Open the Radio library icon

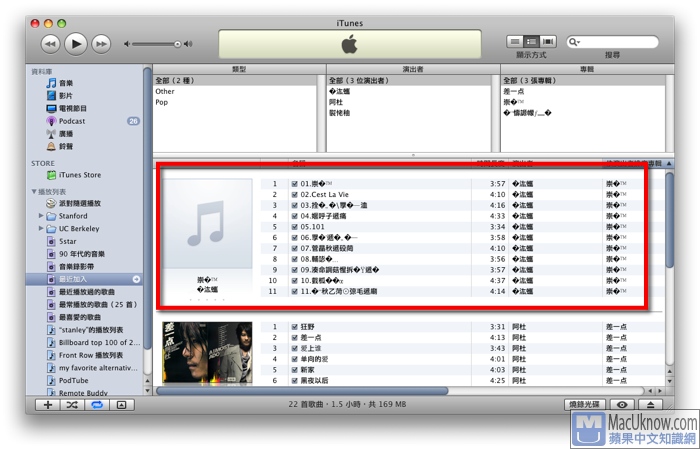coord(51,133)
